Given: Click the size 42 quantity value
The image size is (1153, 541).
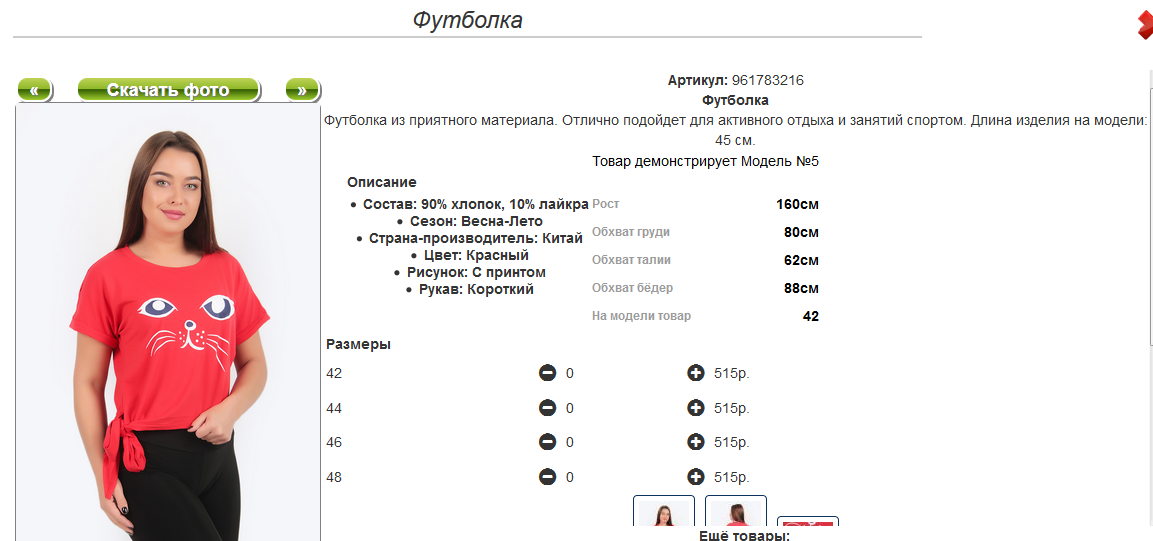Looking at the screenshot, I should click(570, 374).
